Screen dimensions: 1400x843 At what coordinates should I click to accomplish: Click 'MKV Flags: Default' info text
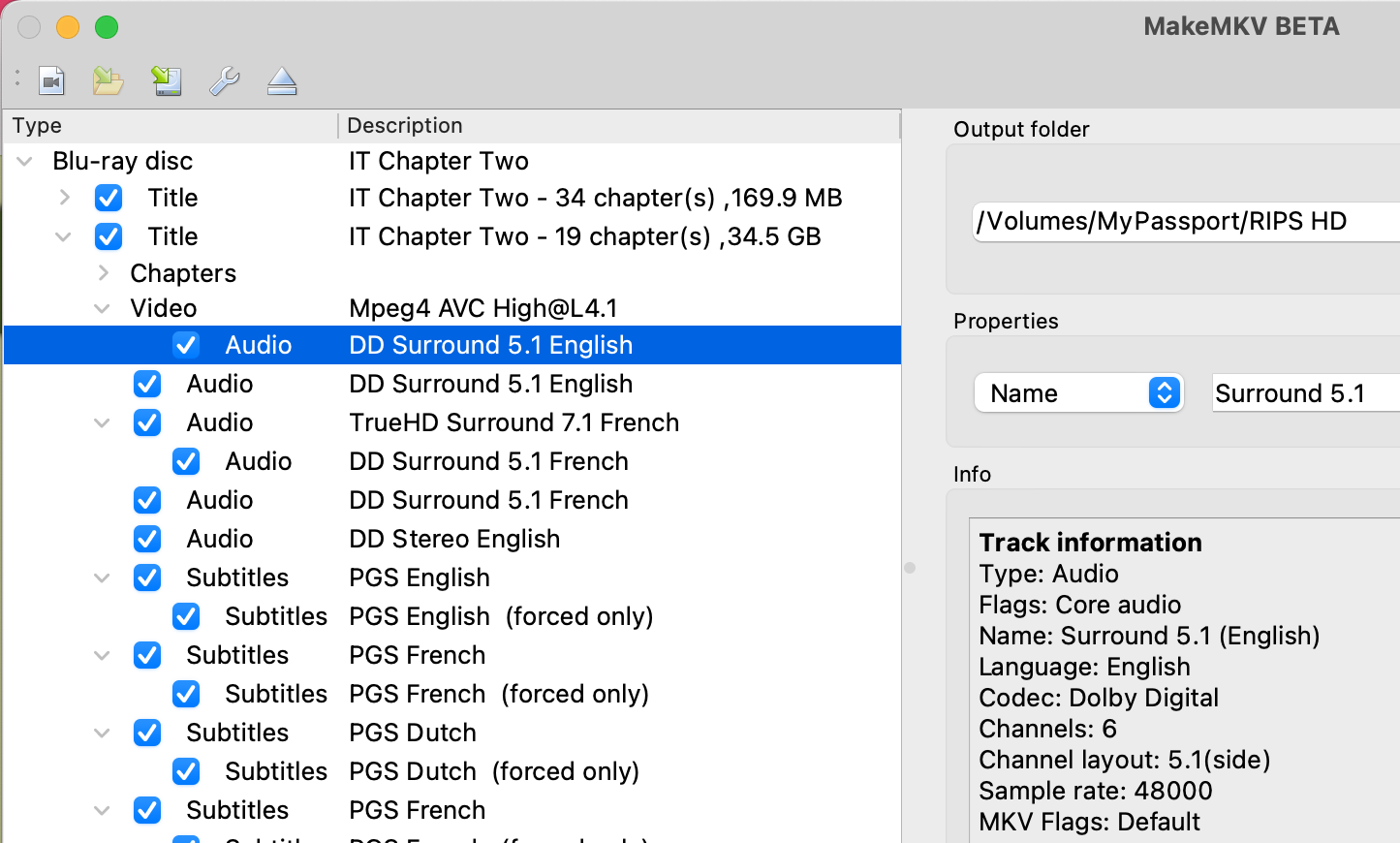pos(1090,822)
